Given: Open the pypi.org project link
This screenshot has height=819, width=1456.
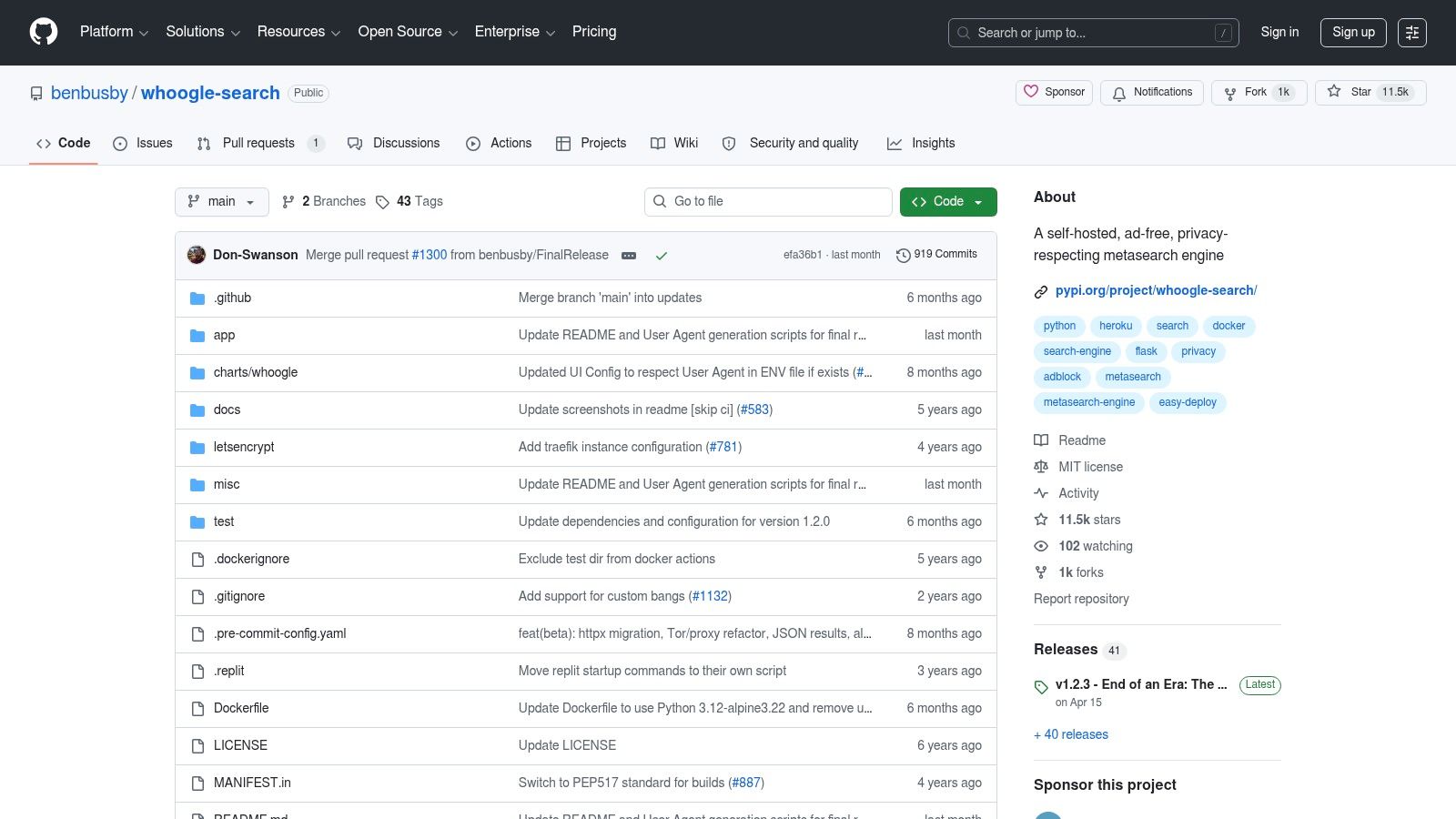Looking at the screenshot, I should pos(1156,290).
